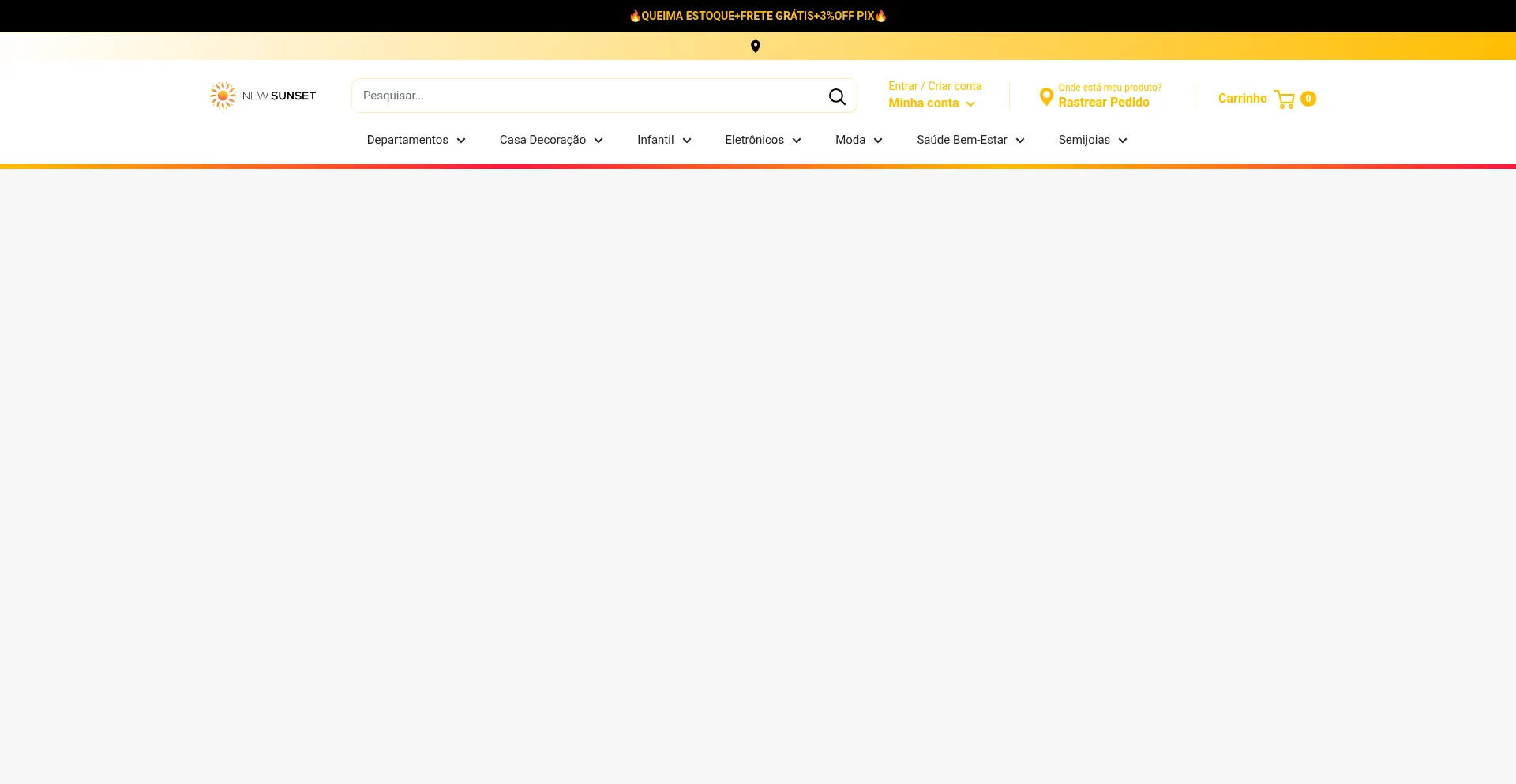
Task: Click the shopping cart icon
Action: [x=1284, y=99]
